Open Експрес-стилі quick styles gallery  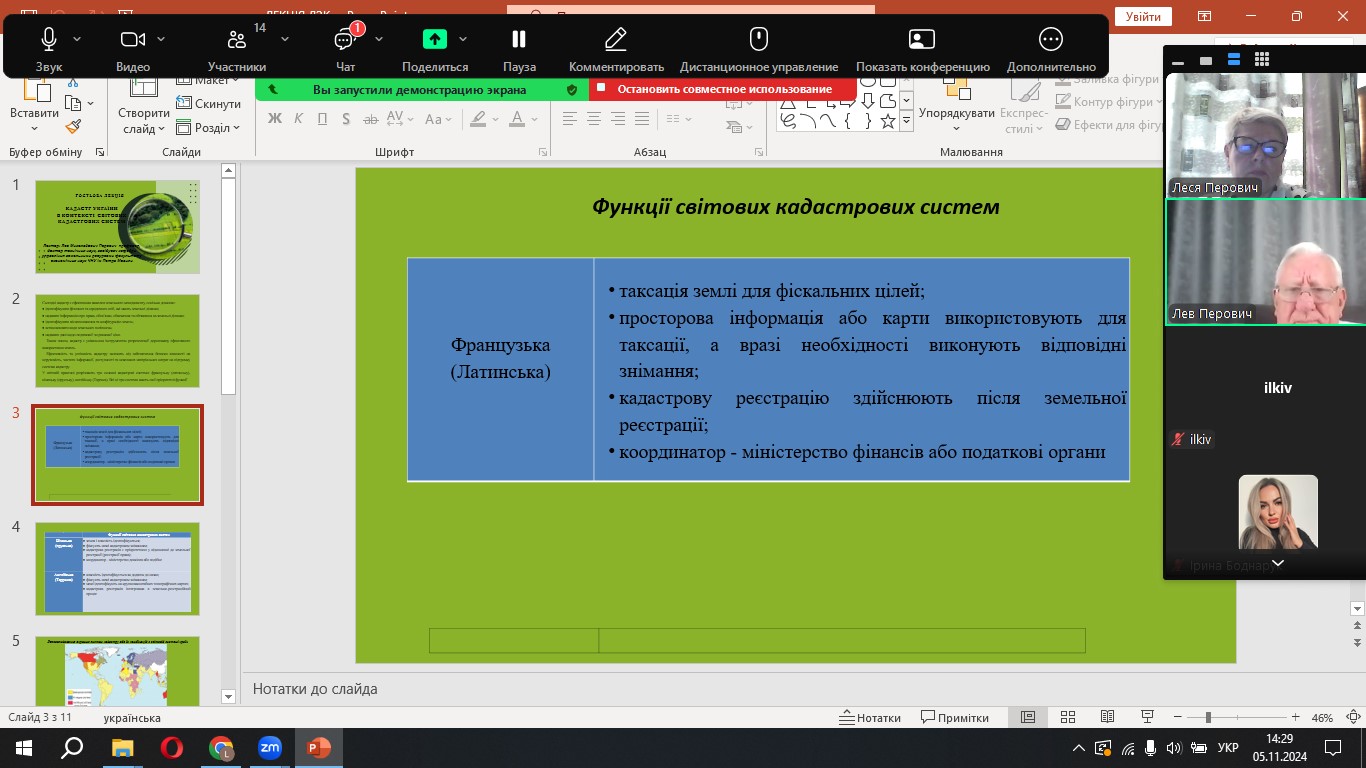click(x=1023, y=104)
